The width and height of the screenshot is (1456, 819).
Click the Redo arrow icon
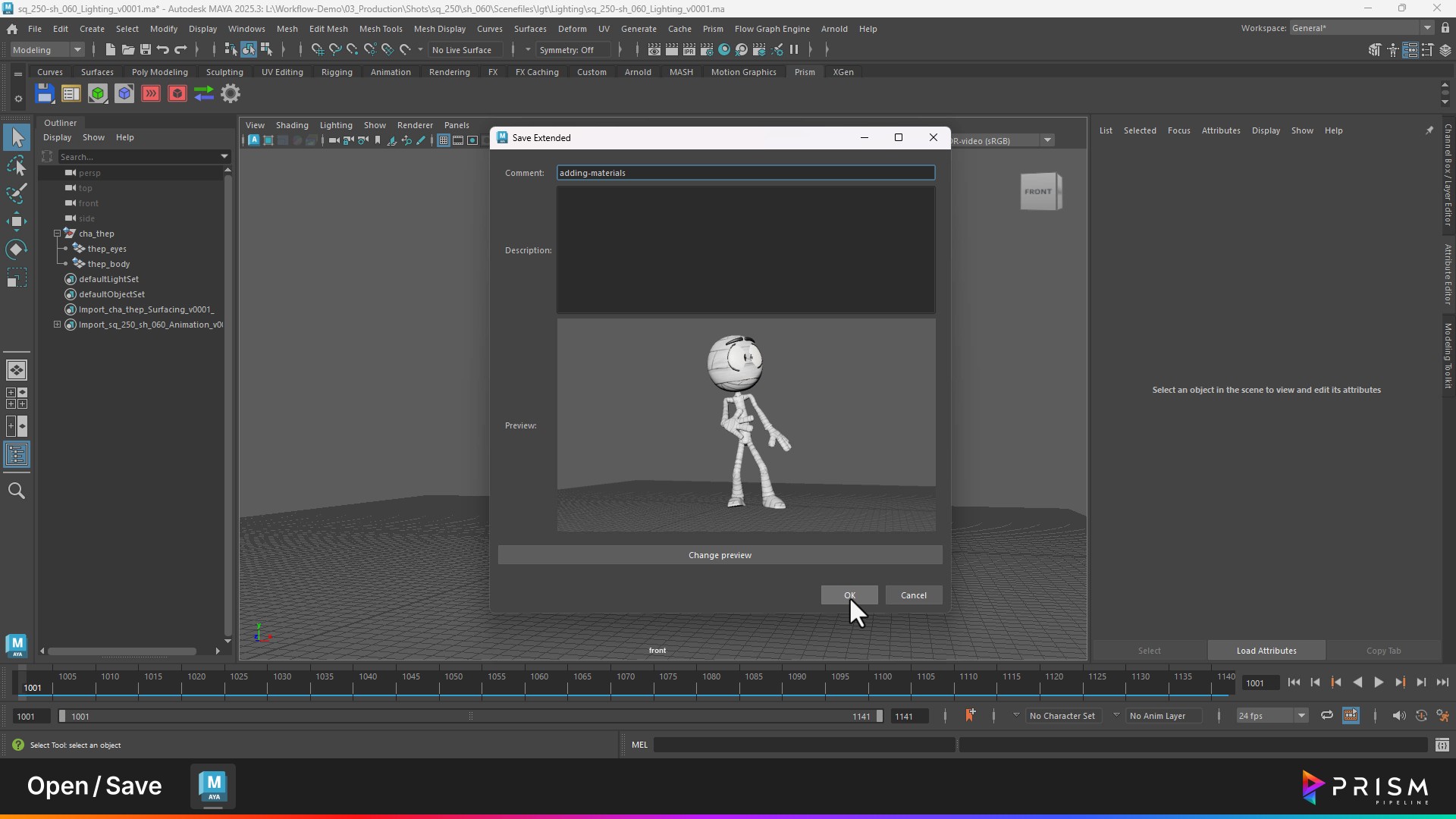180,50
